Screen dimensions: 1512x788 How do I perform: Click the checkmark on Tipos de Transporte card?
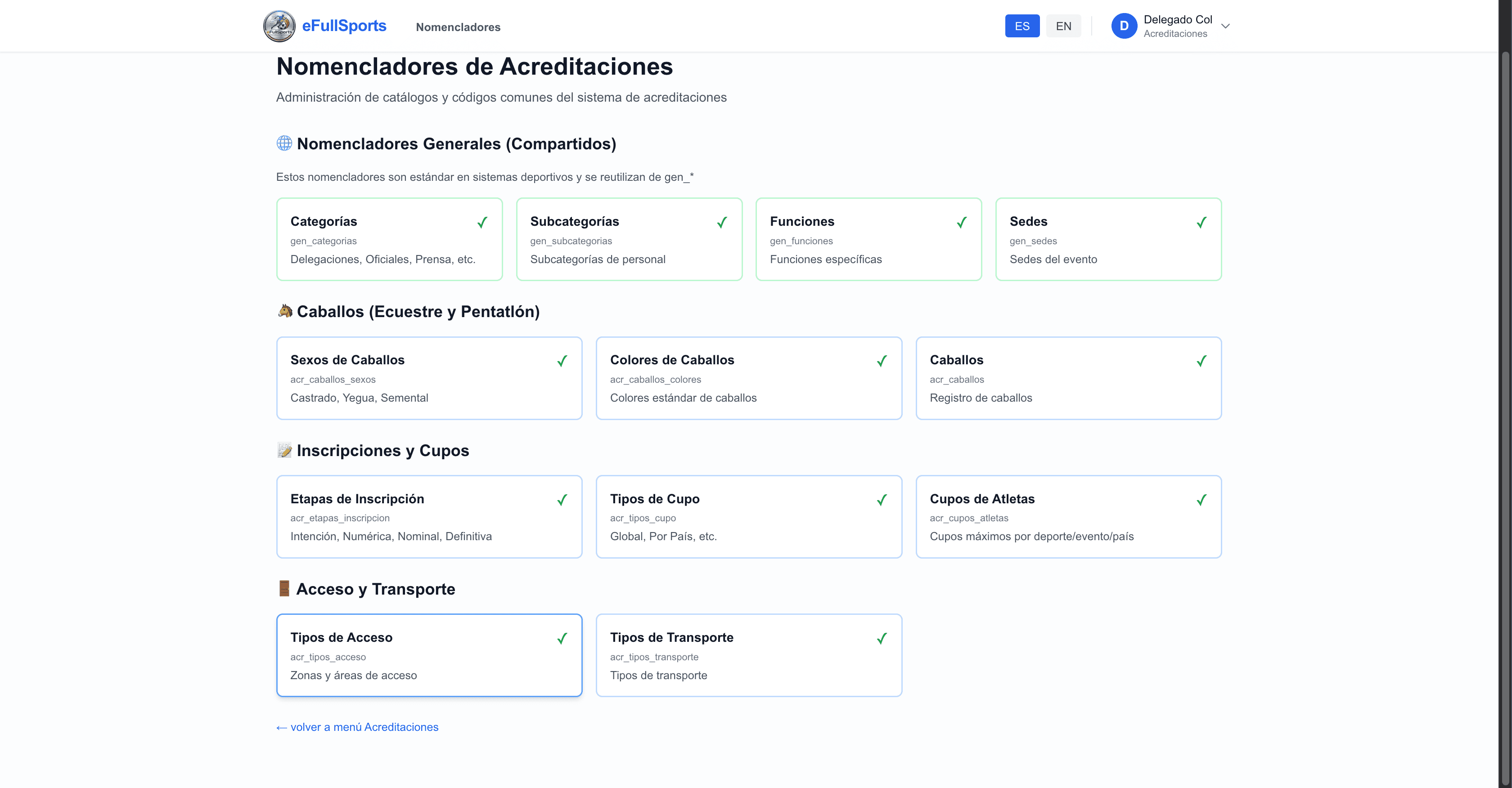[882, 638]
